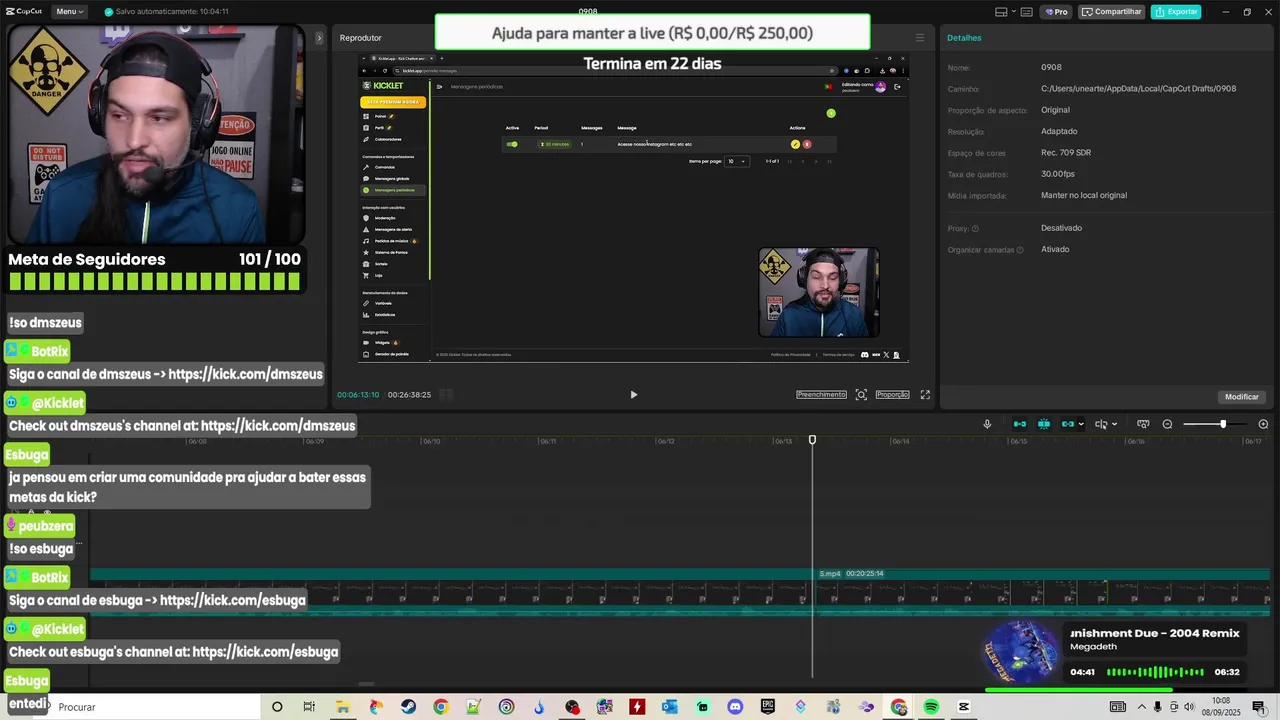Open keyboard shortcuts icon

point(1026,12)
